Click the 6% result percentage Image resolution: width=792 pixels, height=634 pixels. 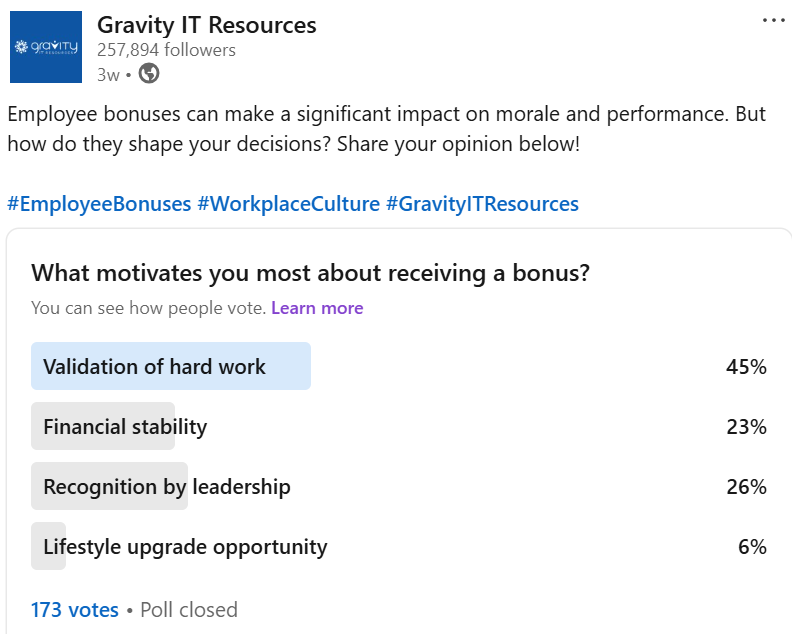coord(752,547)
